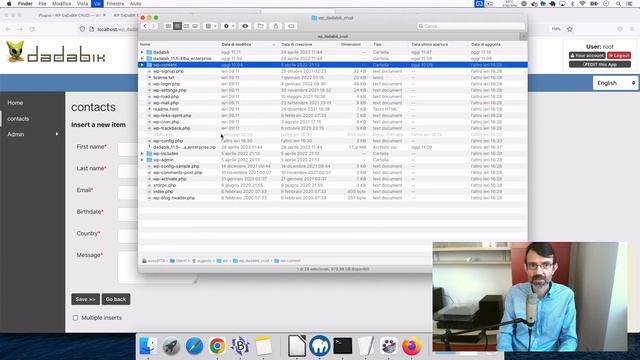Image resolution: width=640 pixels, height=360 pixels.
Task: Click the Go back button in browser
Action: click(116, 299)
